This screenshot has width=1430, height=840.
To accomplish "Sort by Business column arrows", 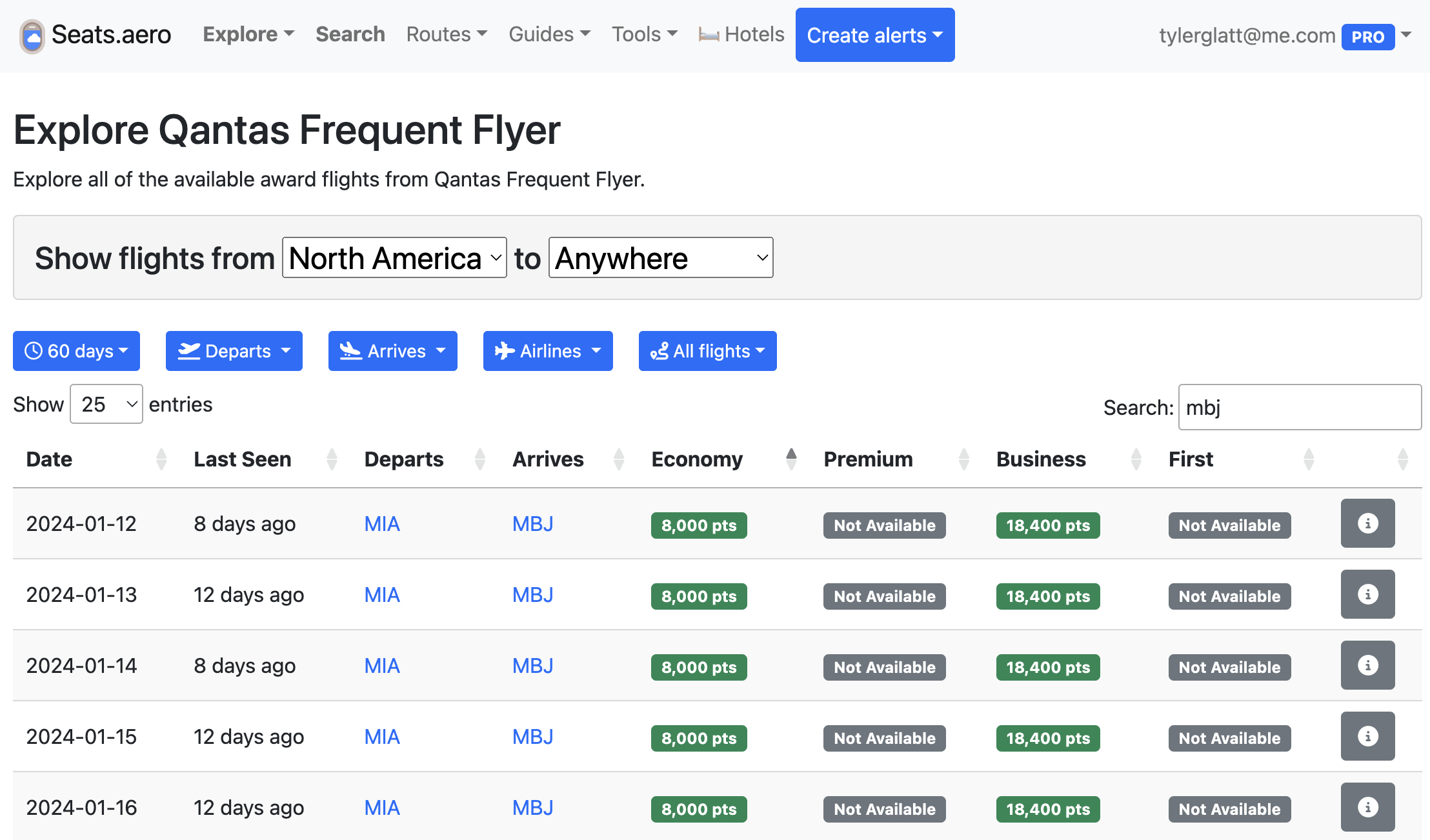I will click(x=1136, y=459).
